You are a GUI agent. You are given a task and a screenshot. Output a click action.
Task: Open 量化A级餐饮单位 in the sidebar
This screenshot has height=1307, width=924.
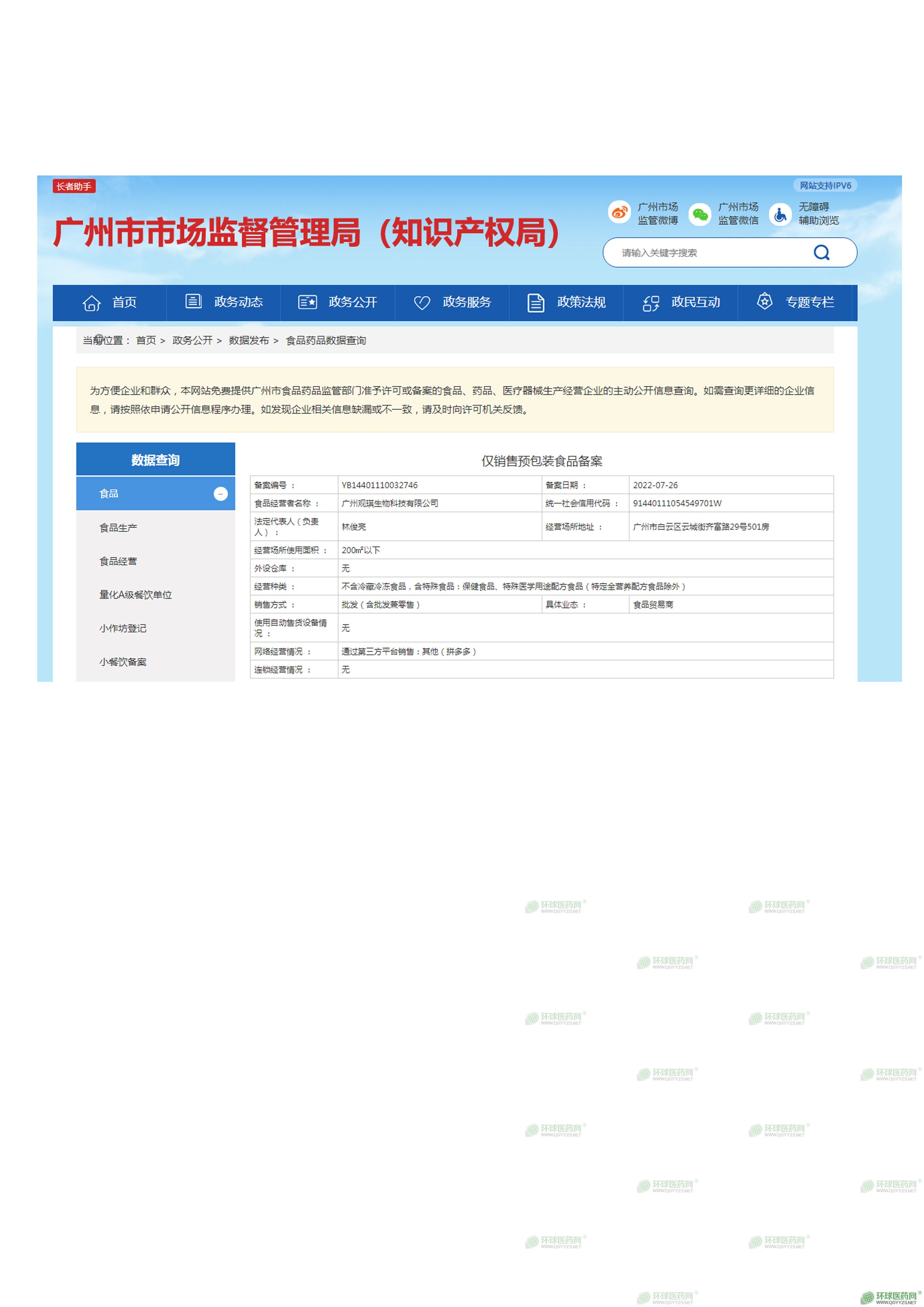[x=136, y=595]
